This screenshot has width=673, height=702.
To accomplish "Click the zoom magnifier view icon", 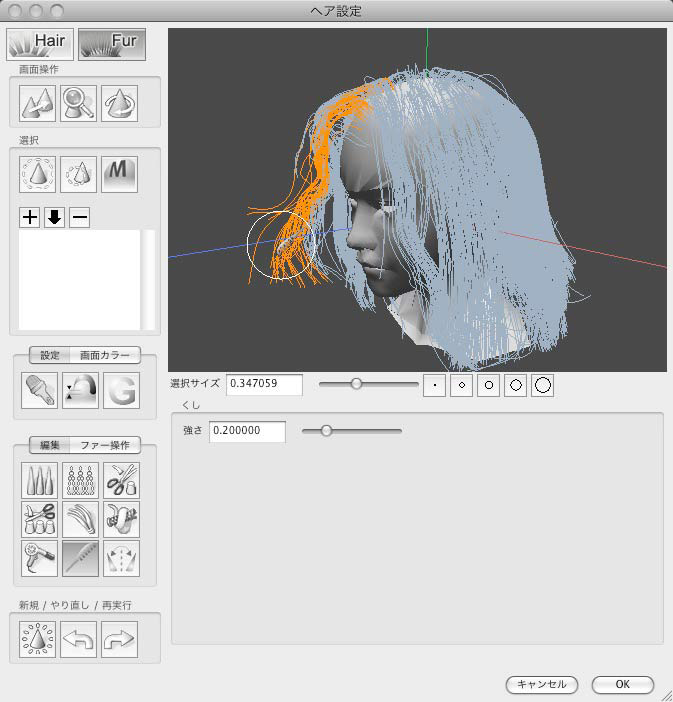I will [79, 101].
